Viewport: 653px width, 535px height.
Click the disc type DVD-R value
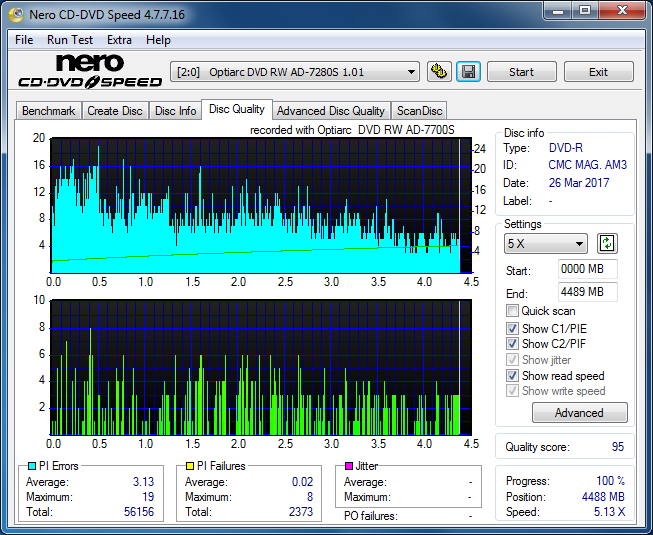coord(566,148)
